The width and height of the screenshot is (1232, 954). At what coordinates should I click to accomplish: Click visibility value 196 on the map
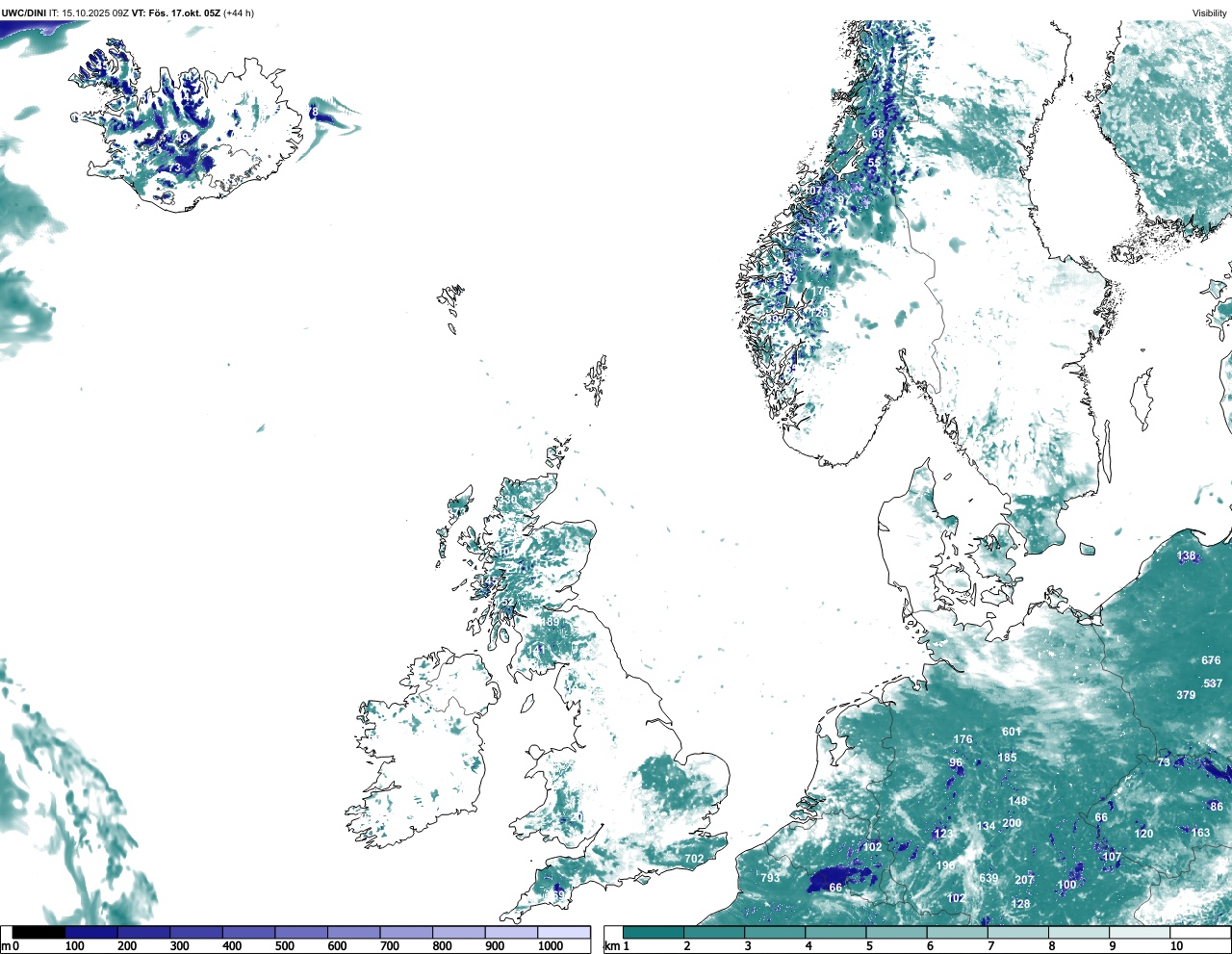946,865
